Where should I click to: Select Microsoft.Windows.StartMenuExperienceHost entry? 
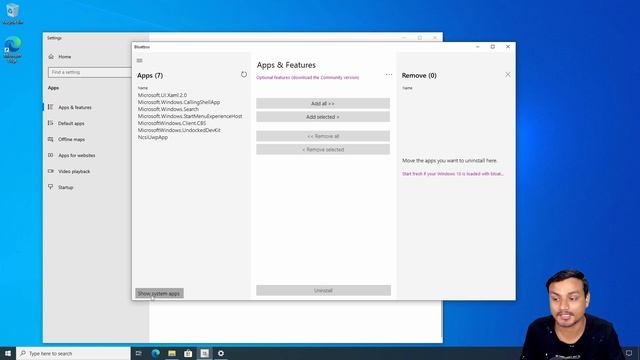[x=190, y=116]
